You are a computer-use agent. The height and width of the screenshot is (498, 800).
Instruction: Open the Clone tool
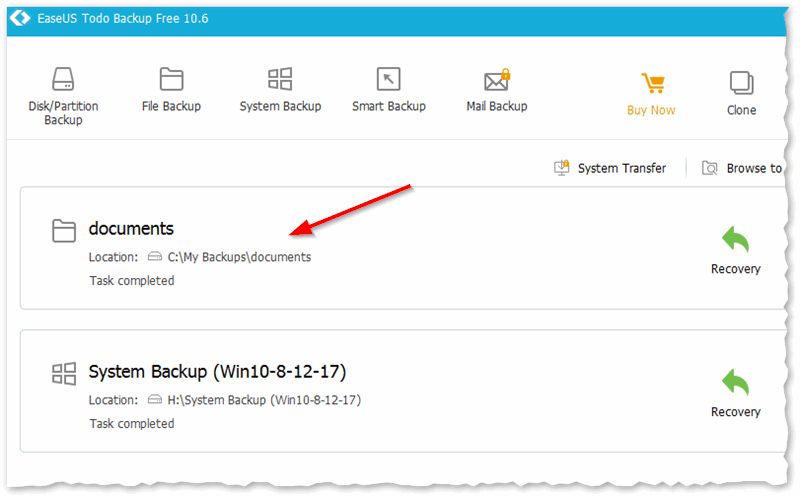[741, 94]
